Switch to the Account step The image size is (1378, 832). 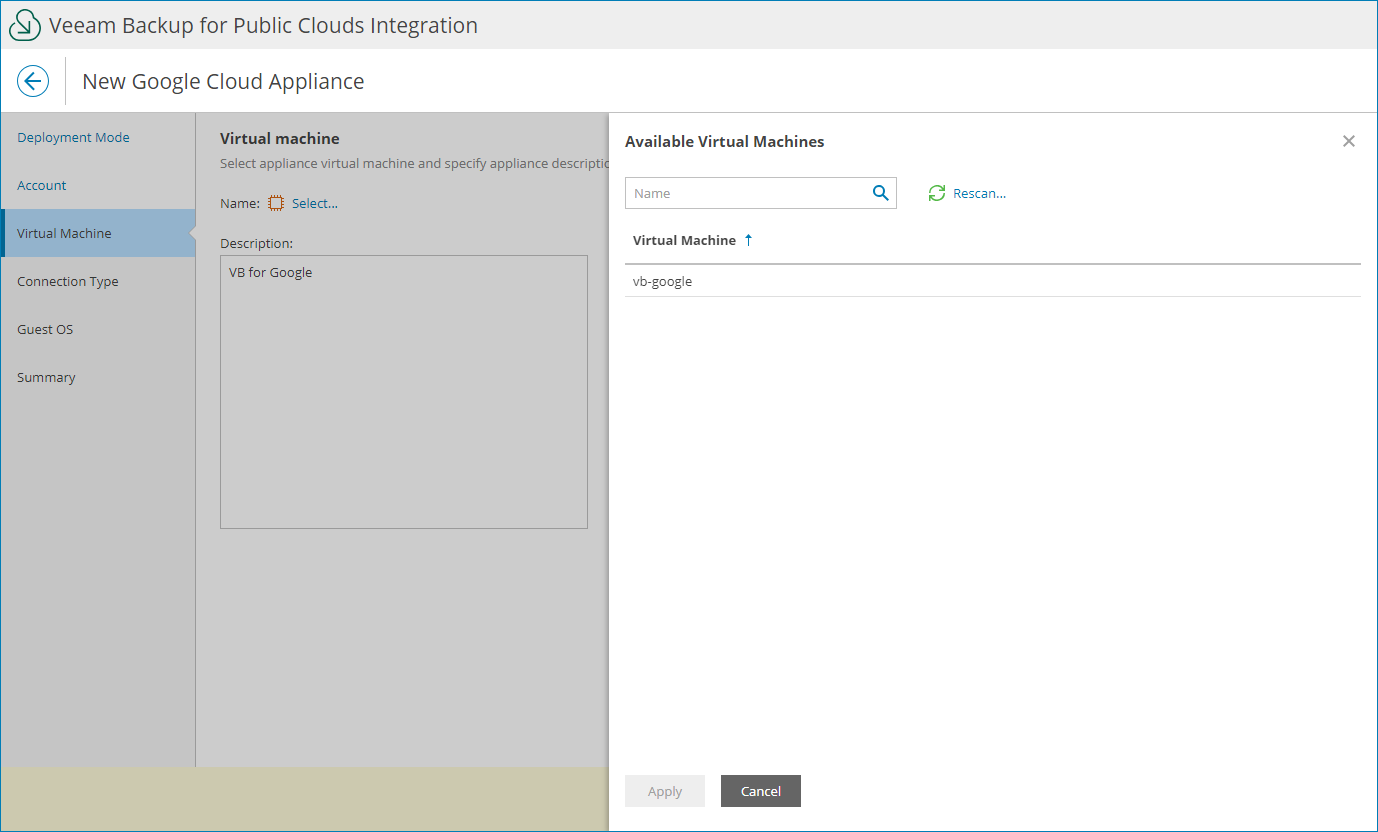coord(42,185)
